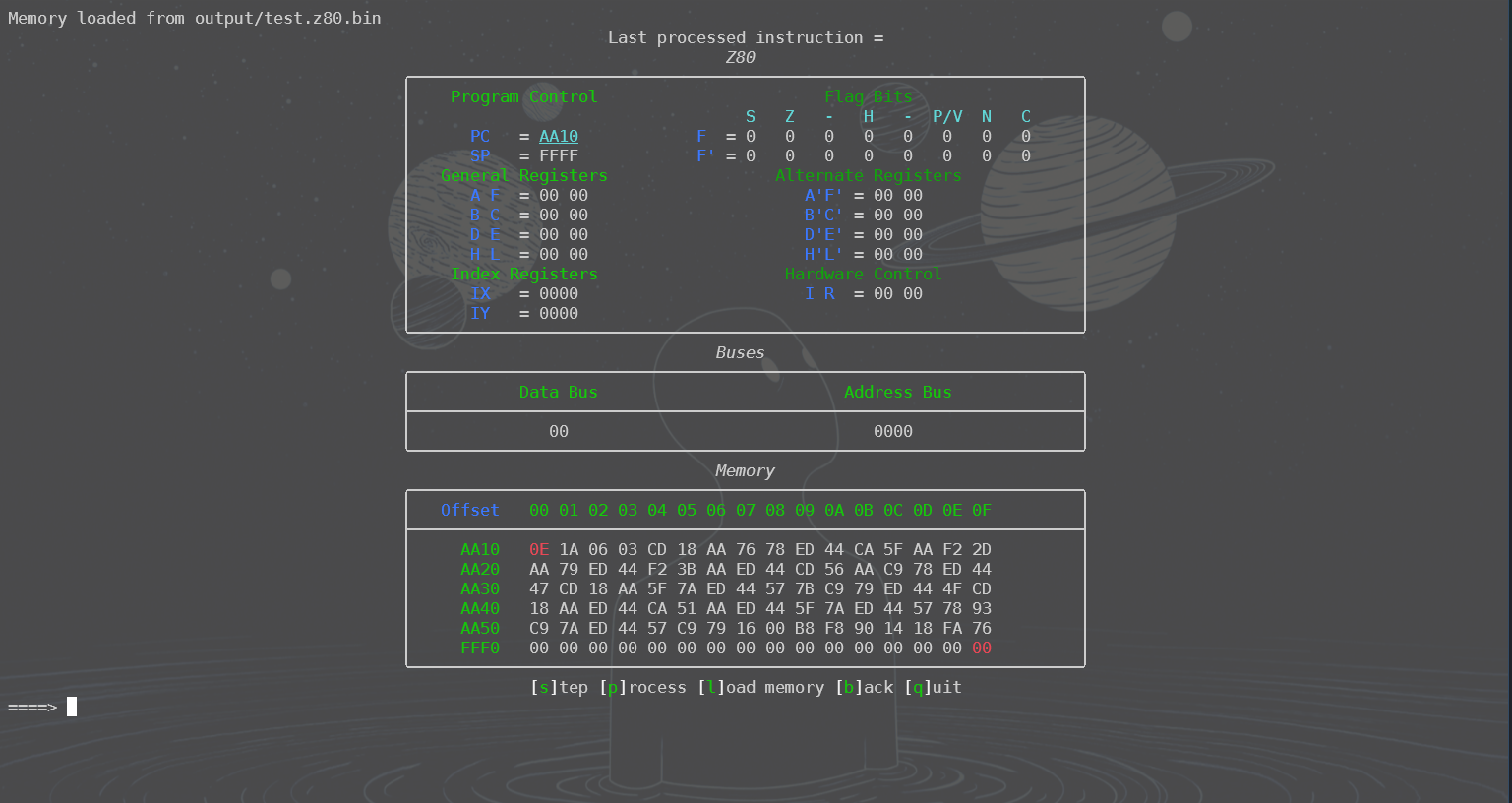Image resolution: width=1512 pixels, height=803 pixels.
Task: Click the H flag column label
Action: (869, 116)
